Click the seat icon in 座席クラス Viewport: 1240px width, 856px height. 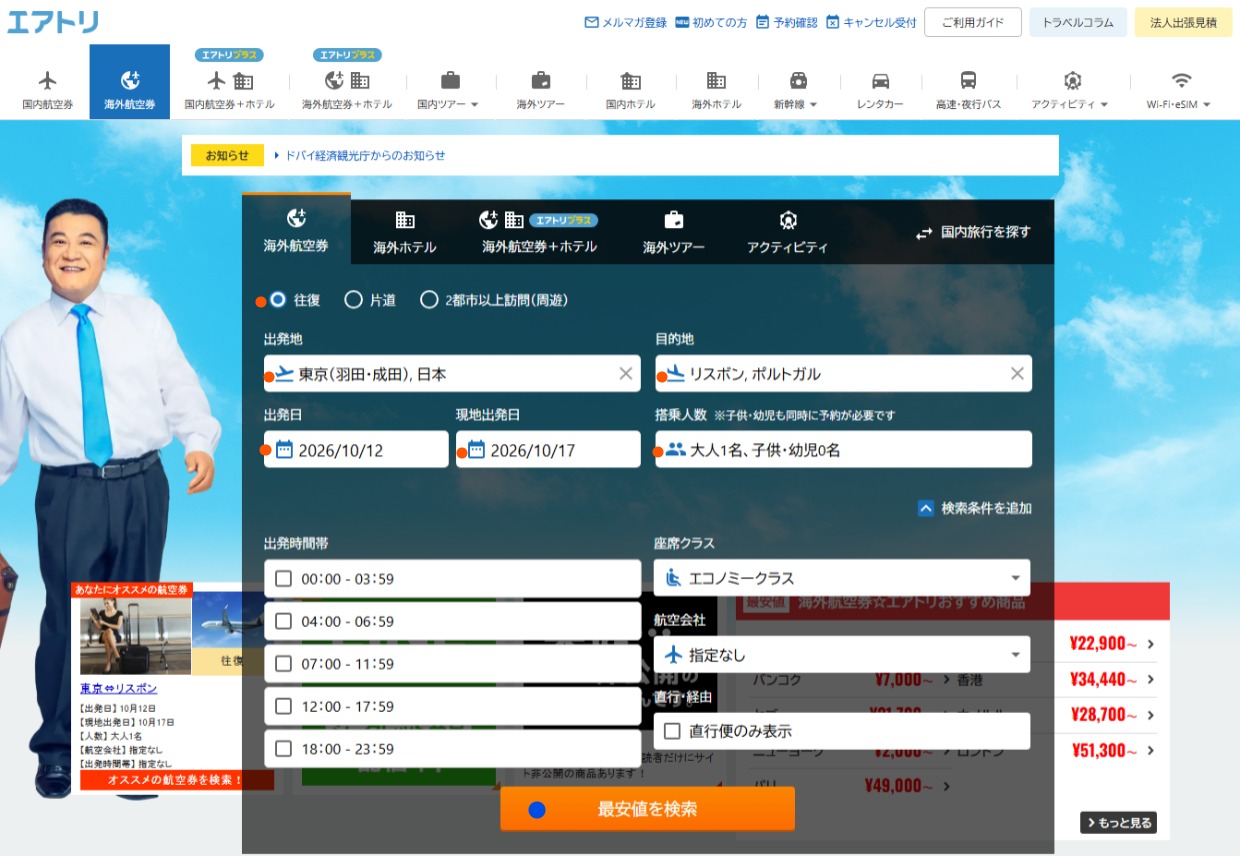pyautogui.click(x=674, y=578)
